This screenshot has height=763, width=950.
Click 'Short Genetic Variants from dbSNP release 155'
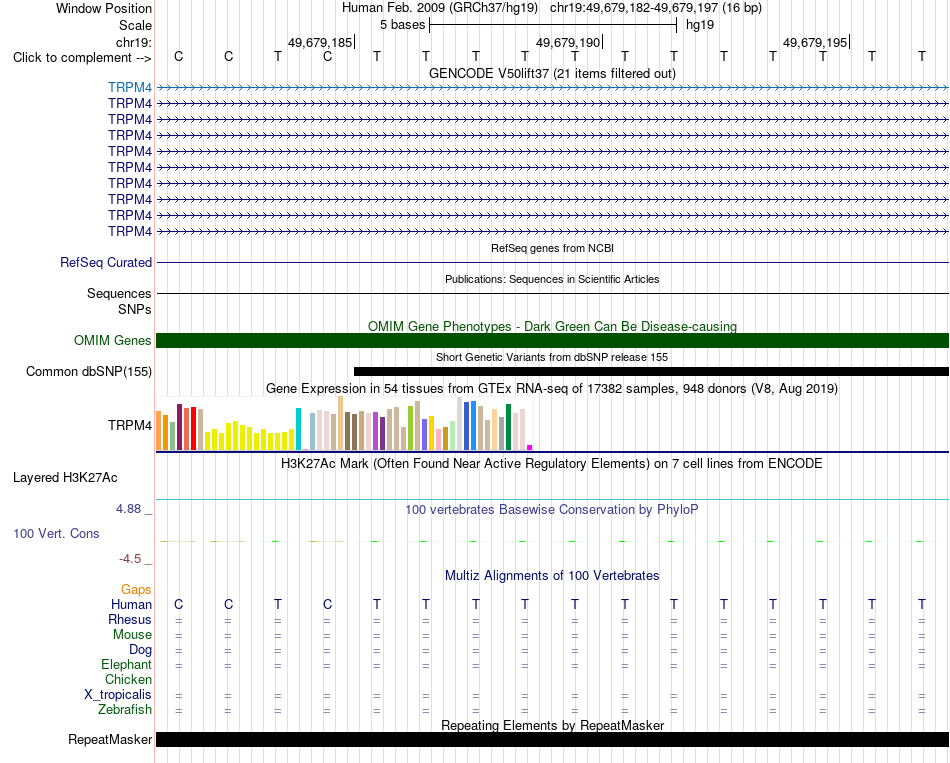552,357
